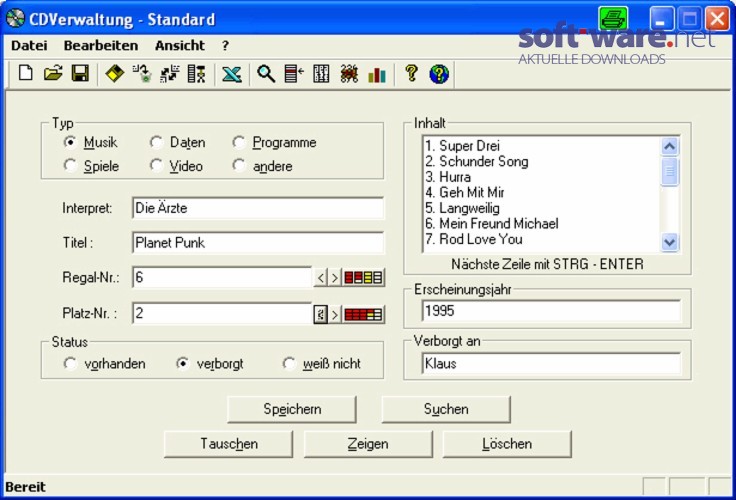736x500 pixels.
Task: Click the magnifying glass search icon
Action: 266,74
